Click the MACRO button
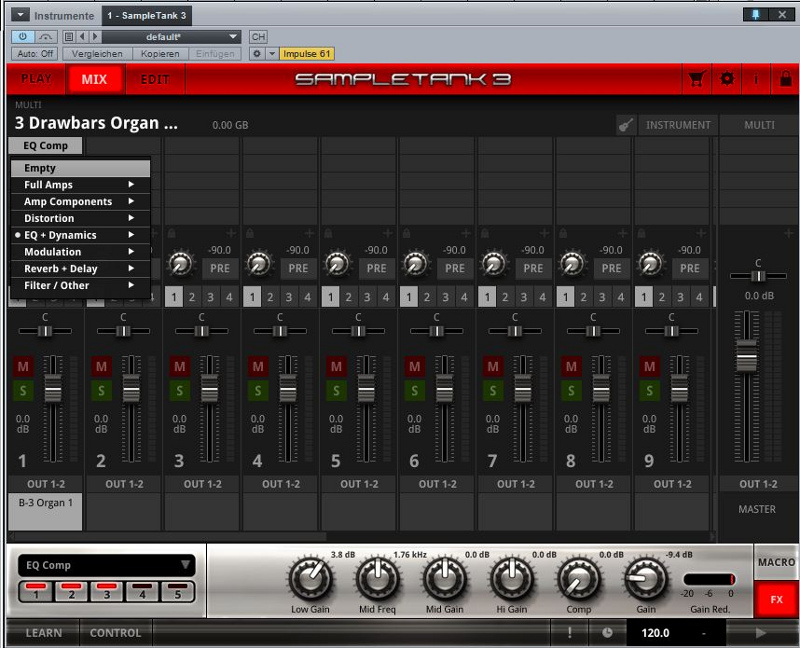This screenshot has height=648, width=800. click(x=776, y=562)
